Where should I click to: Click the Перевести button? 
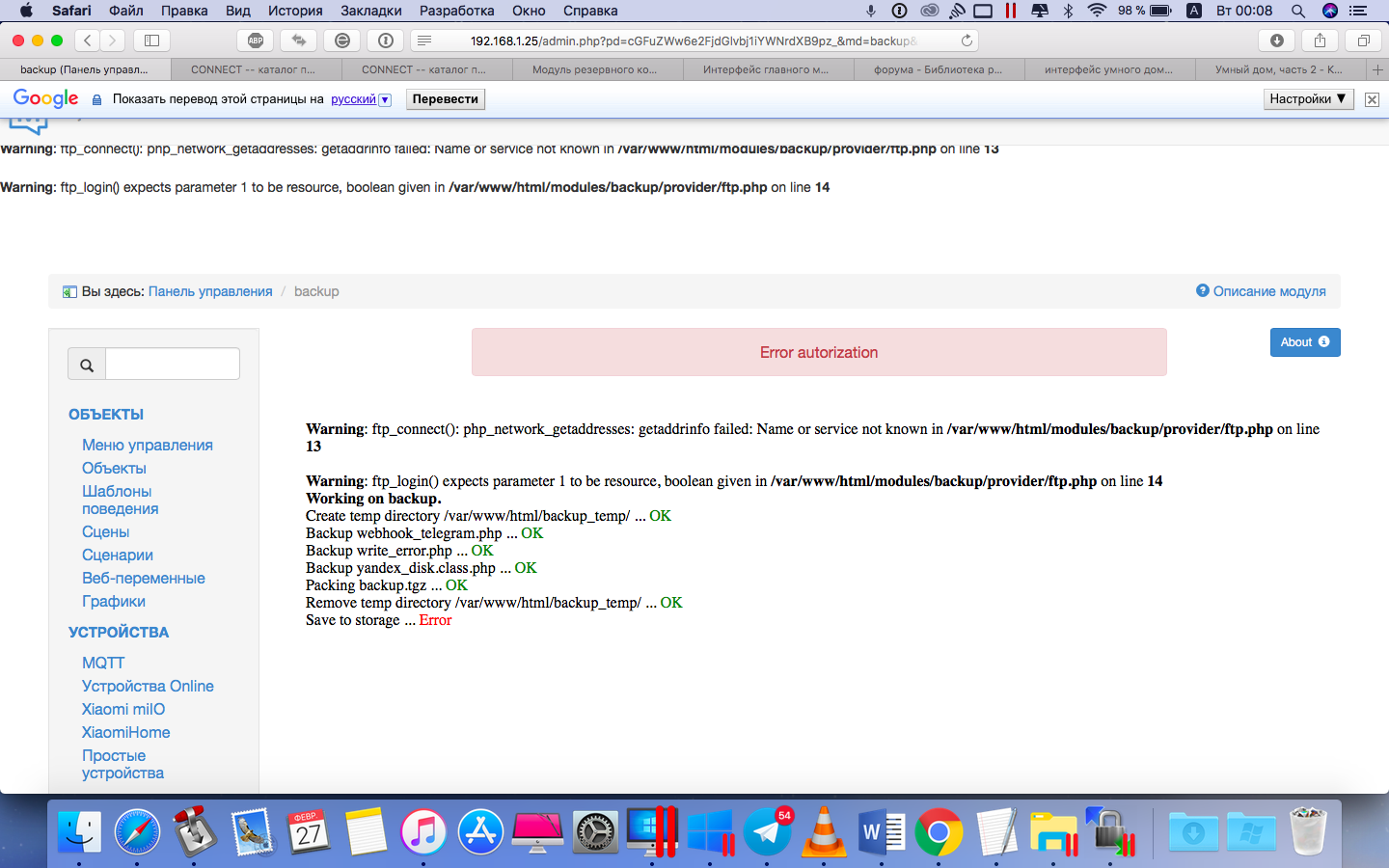pyautogui.click(x=446, y=98)
